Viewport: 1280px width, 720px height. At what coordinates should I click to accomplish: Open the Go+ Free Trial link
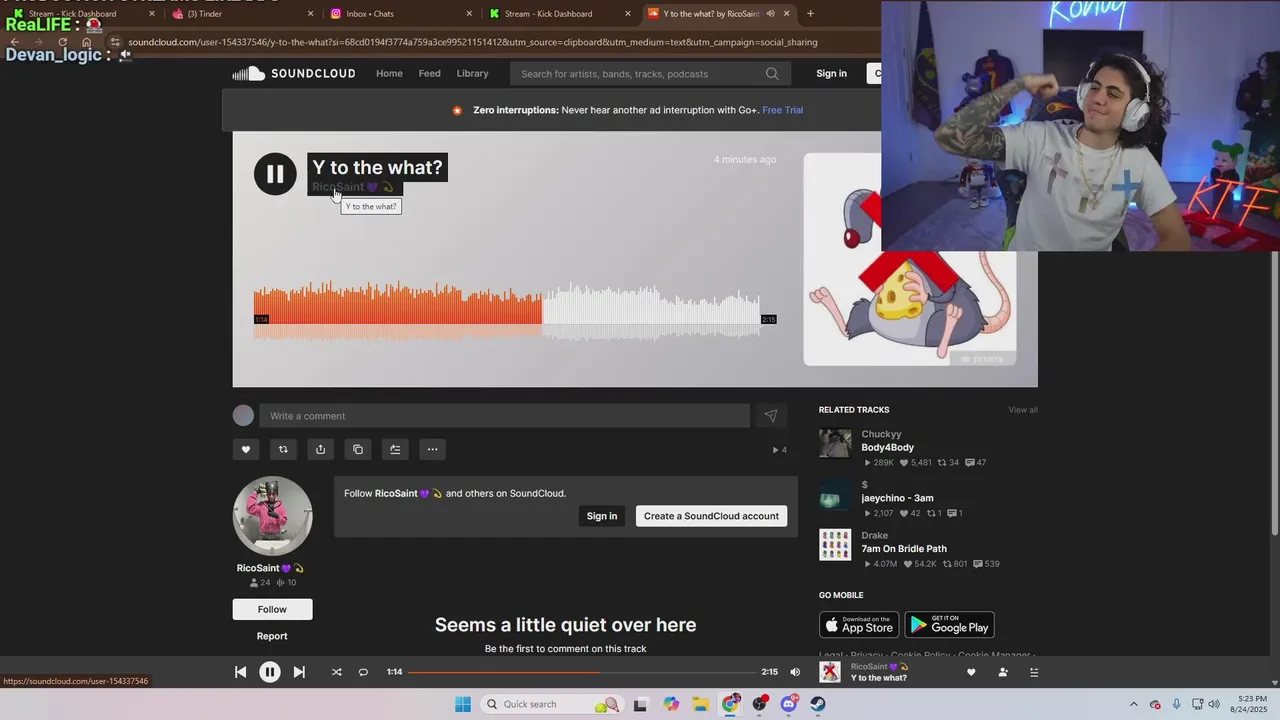pyautogui.click(x=782, y=110)
